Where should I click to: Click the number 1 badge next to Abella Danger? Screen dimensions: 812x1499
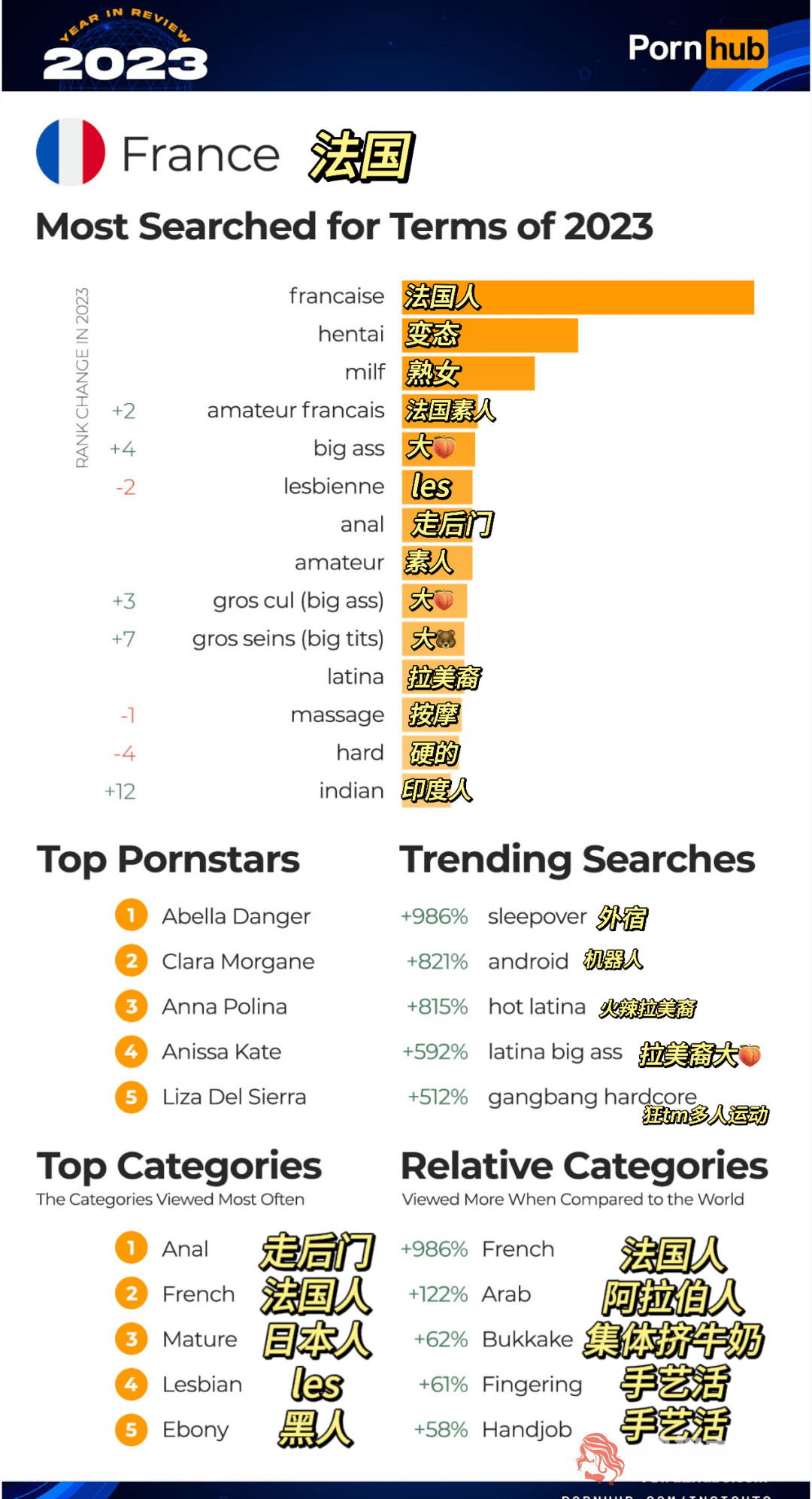[132, 915]
